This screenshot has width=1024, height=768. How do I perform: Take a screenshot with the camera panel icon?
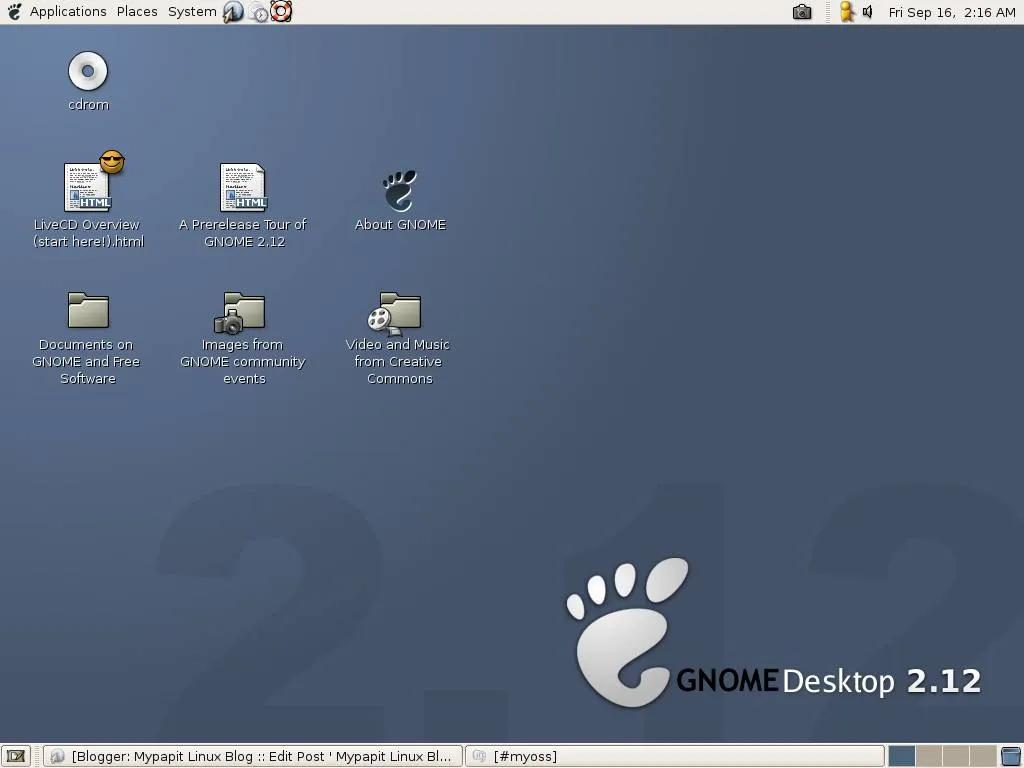[801, 12]
